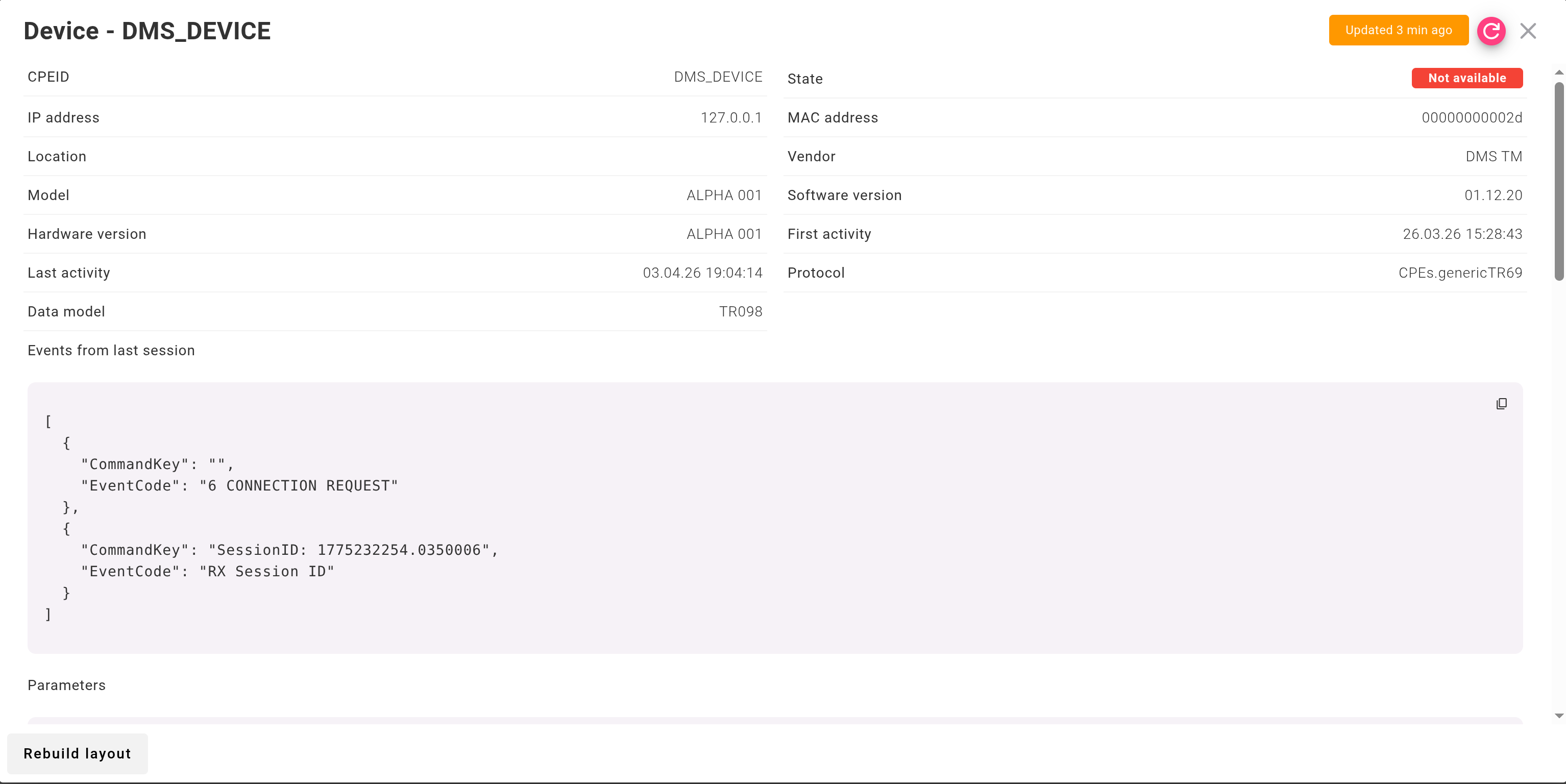Screen dimensions: 1566x784
Task: Click the MAC address value 00000000002d
Action: (x=1472, y=117)
